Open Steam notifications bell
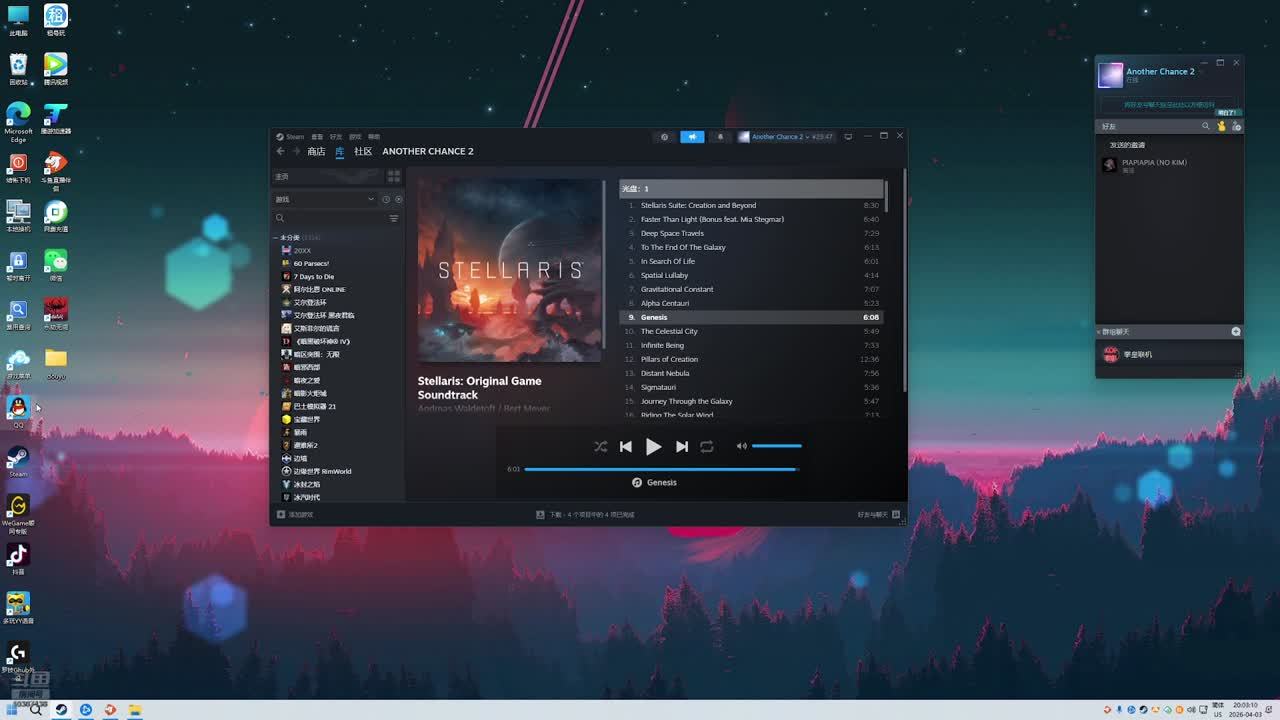This screenshot has height=720, width=1280. pos(719,137)
